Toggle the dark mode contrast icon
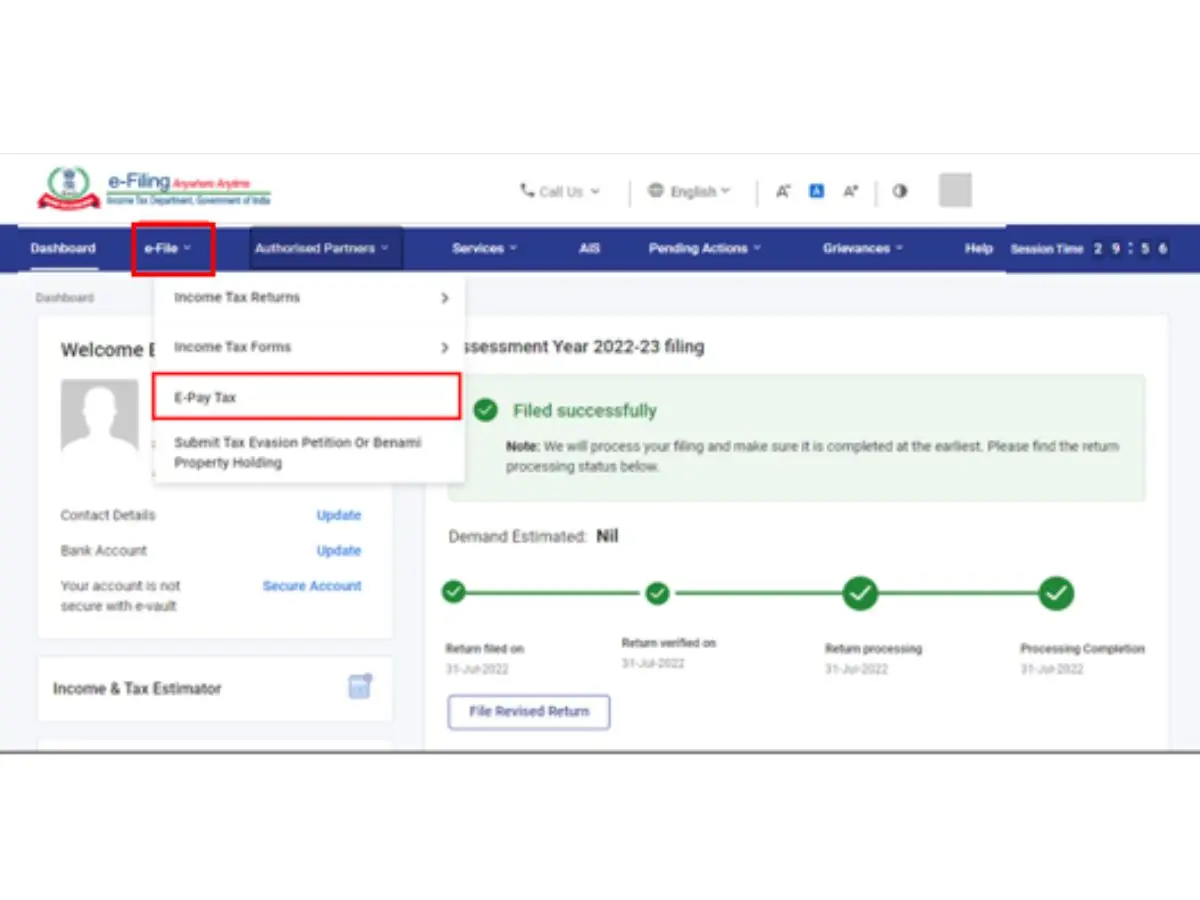 click(899, 191)
